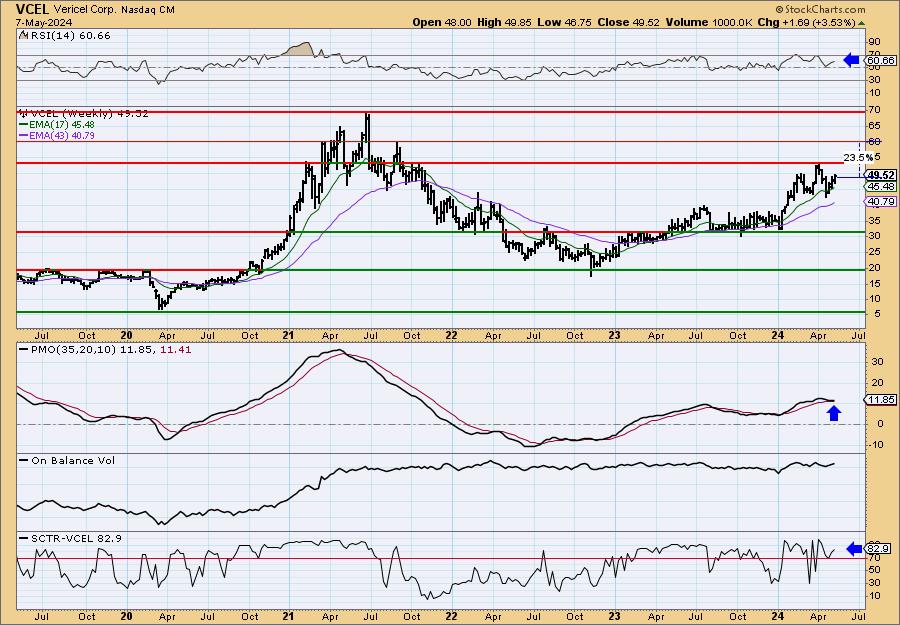Click the -10 level on PMO axis
Image resolution: width=900 pixels, height=625 pixels.
coord(875,445)
